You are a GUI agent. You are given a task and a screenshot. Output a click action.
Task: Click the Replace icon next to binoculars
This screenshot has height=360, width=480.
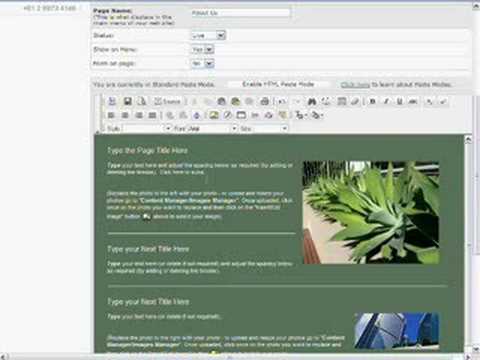(x=326, y=101)
